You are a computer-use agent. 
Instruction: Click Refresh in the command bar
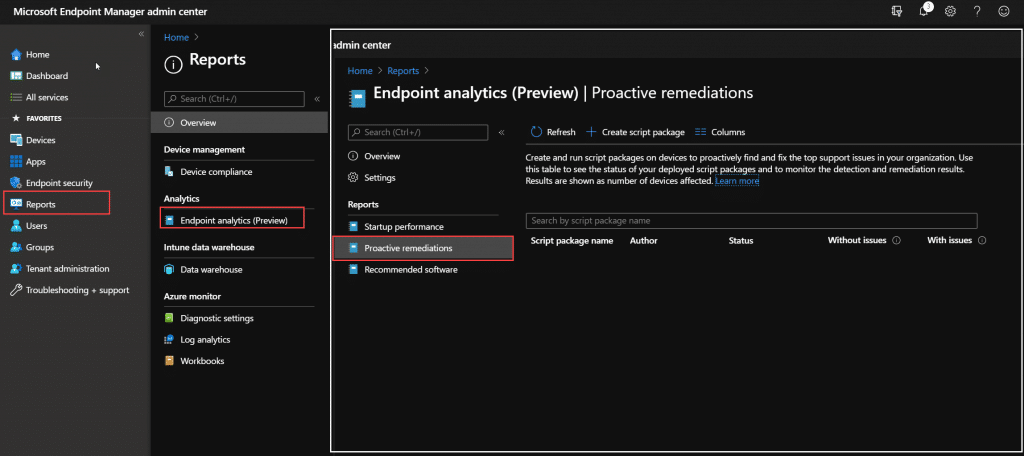point(553,132)
